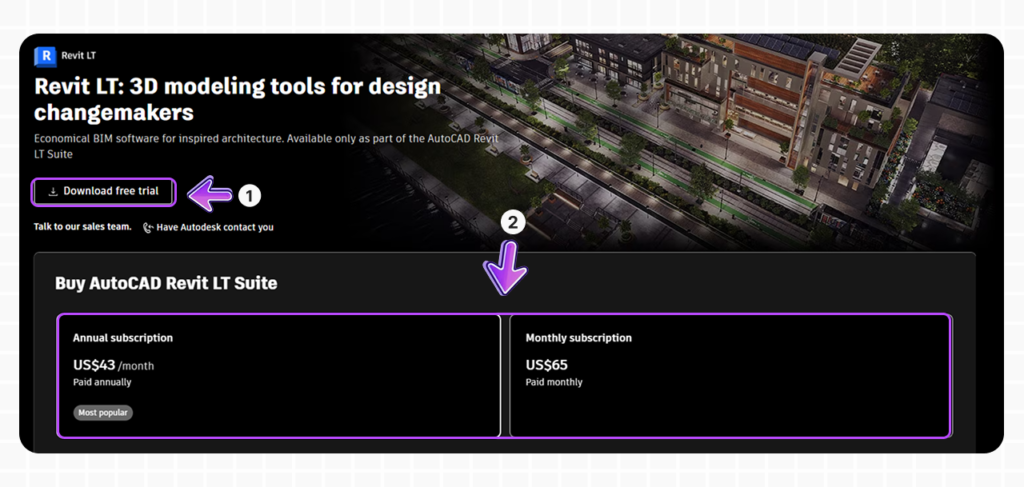Click the numbered circle 2 annotation
The image size is (1024, 487).
click(512, 224)
